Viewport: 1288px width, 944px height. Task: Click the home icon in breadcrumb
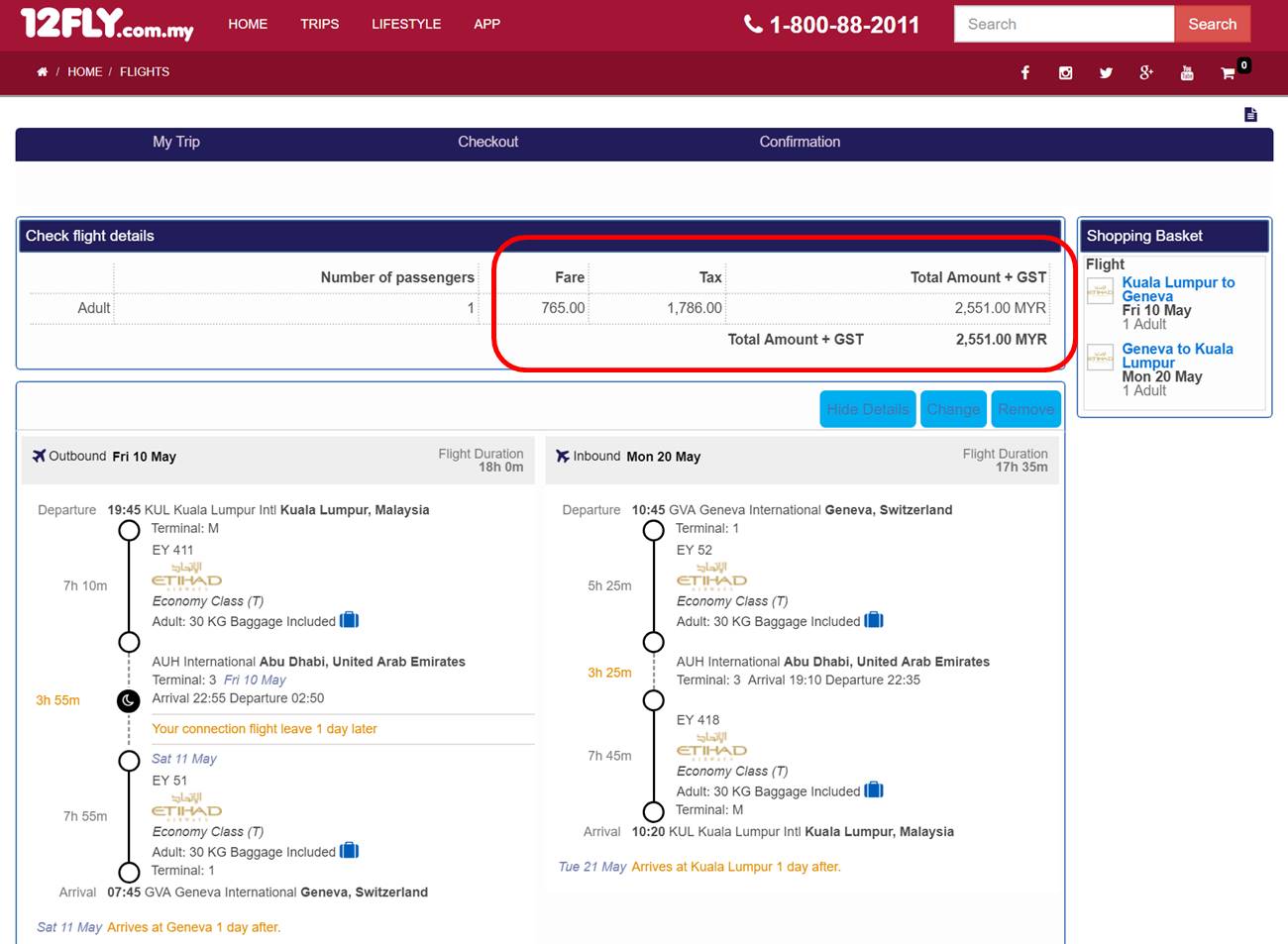tap(42, 71)
